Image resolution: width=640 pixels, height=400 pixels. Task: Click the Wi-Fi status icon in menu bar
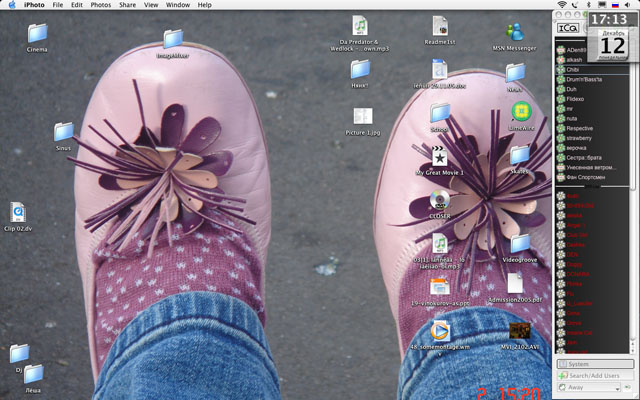pyautogui.click(x=561, y=5)
